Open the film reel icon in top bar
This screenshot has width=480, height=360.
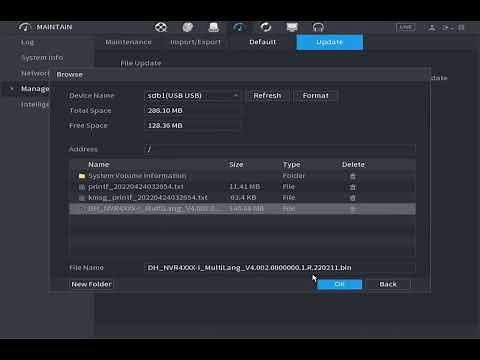tap(161, 27)
